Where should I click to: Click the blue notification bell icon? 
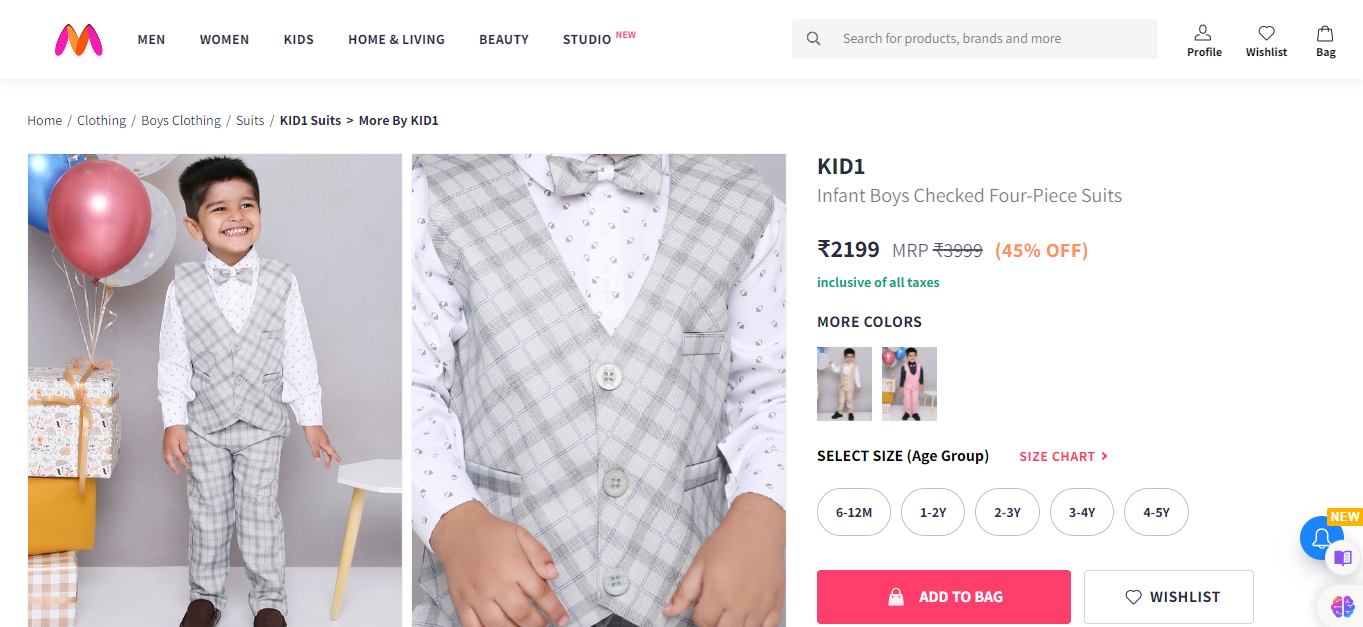tap(1320, 539)
